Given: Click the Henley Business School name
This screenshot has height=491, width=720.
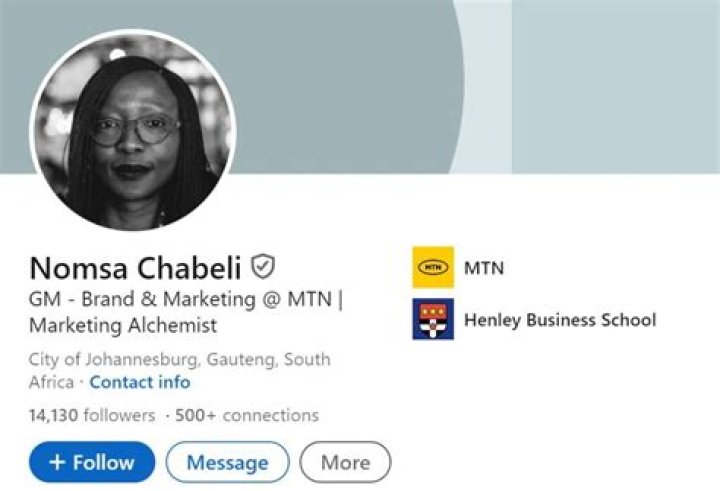Looking at the screenshot, I should click(560, 320).
